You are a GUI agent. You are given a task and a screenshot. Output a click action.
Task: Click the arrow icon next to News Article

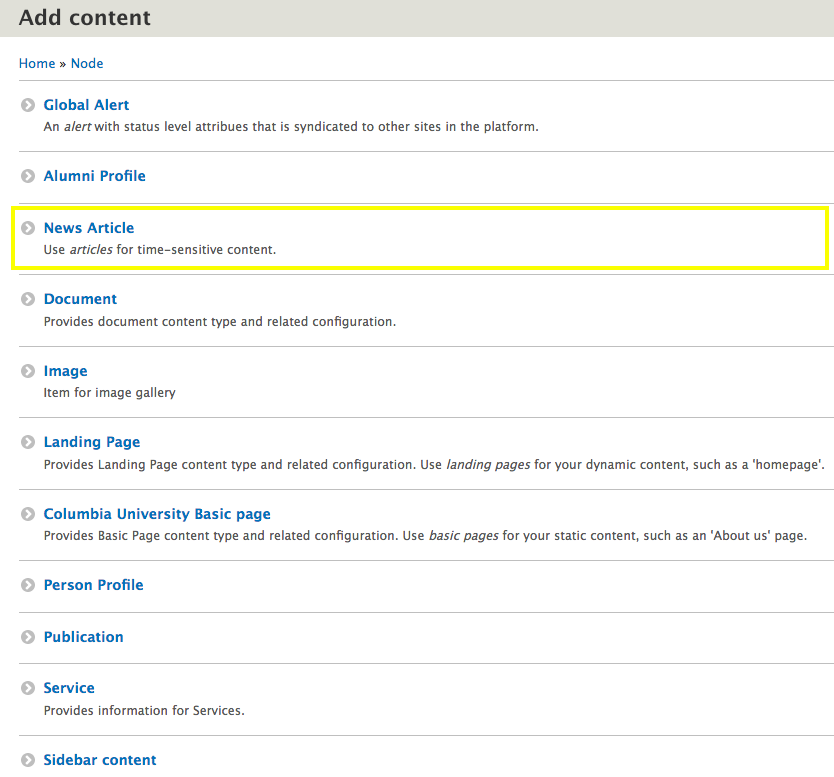(28, 228)
